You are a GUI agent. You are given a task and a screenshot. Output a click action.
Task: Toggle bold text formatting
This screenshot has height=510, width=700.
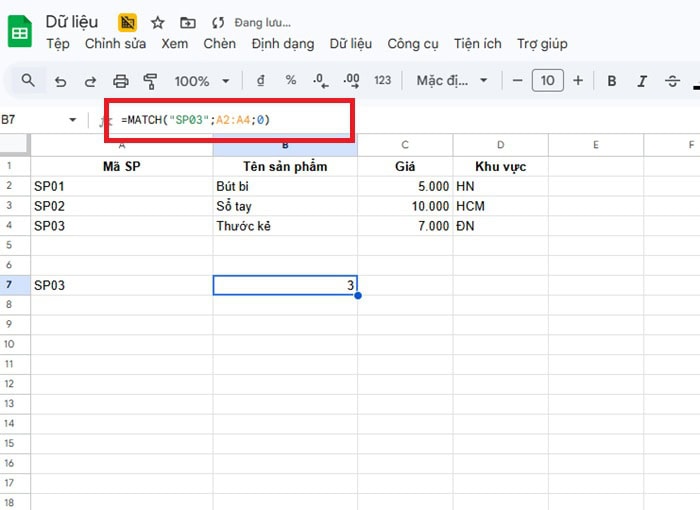click(x=612, y=81)
